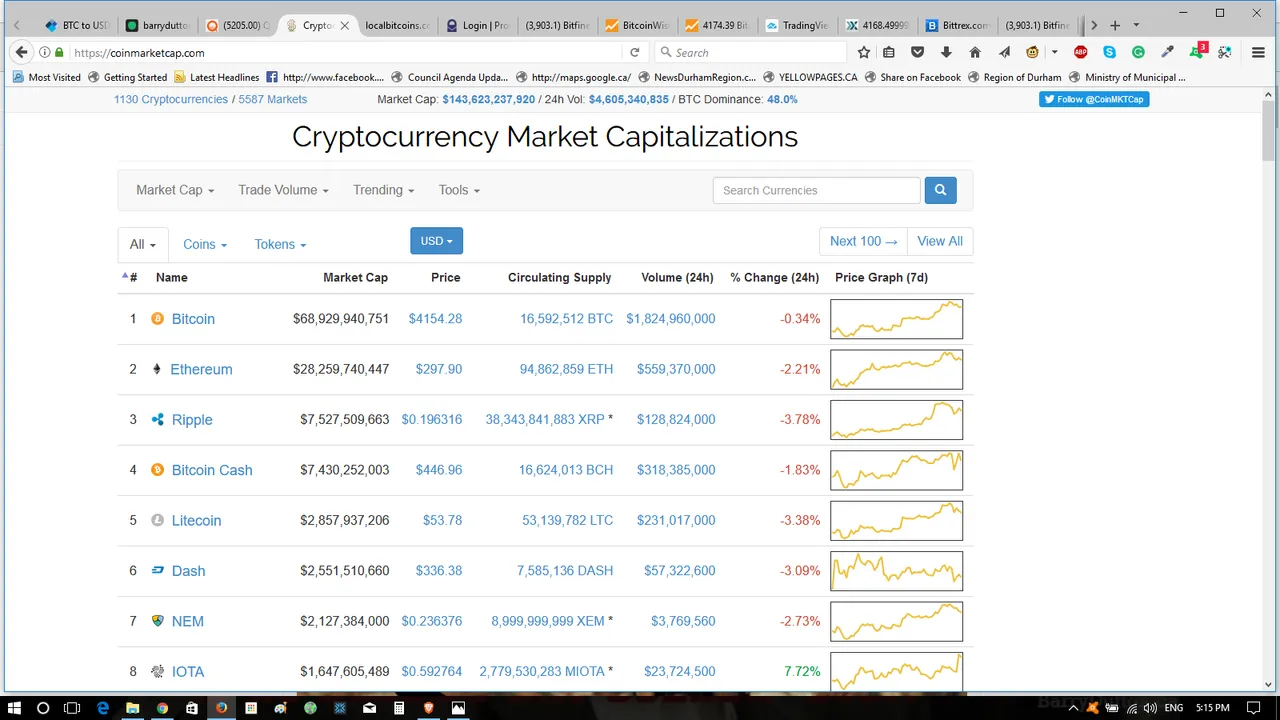Reload the page with the refresh icon
Viewport: 1280px width, 720px height.
point(634,52)
